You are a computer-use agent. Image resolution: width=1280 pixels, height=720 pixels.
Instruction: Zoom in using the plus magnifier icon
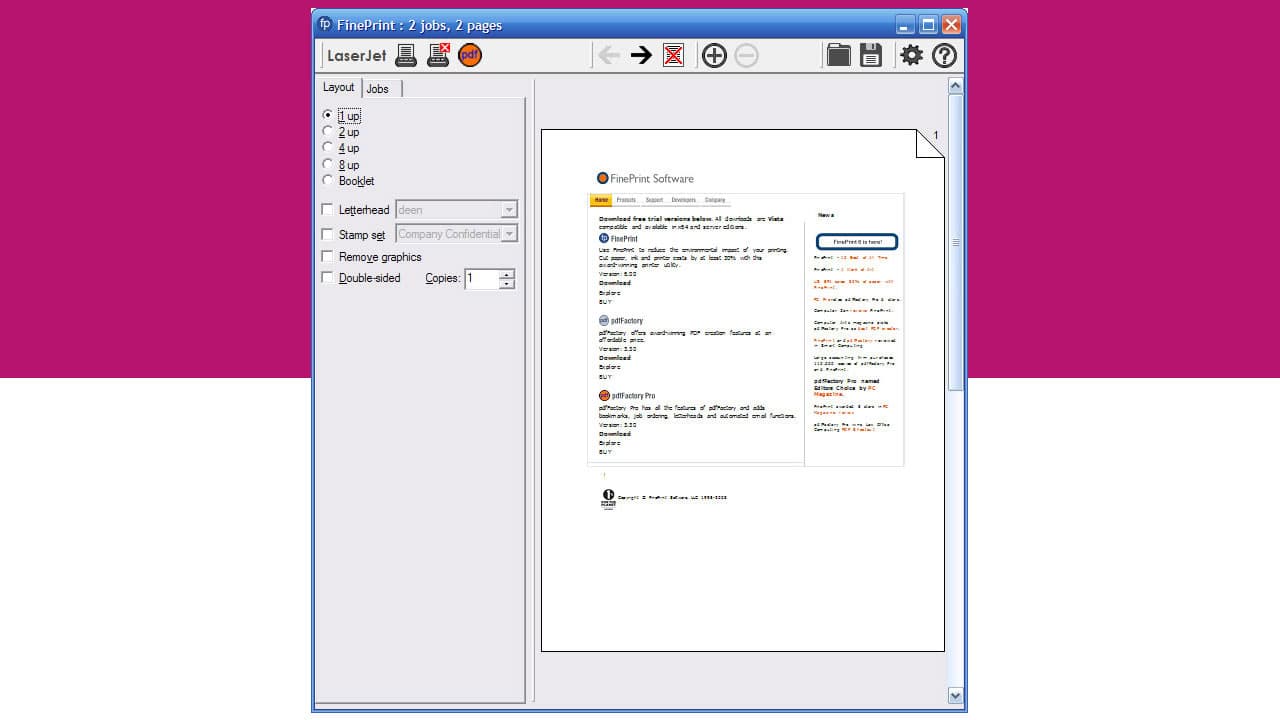pyautogui.click(x=714, y=55)
